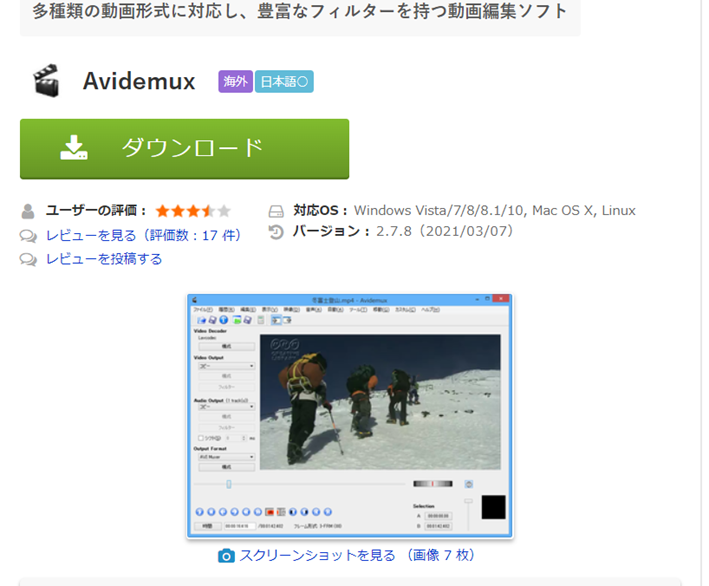Open the レビューを見る (評価数:17件) link

144,236
